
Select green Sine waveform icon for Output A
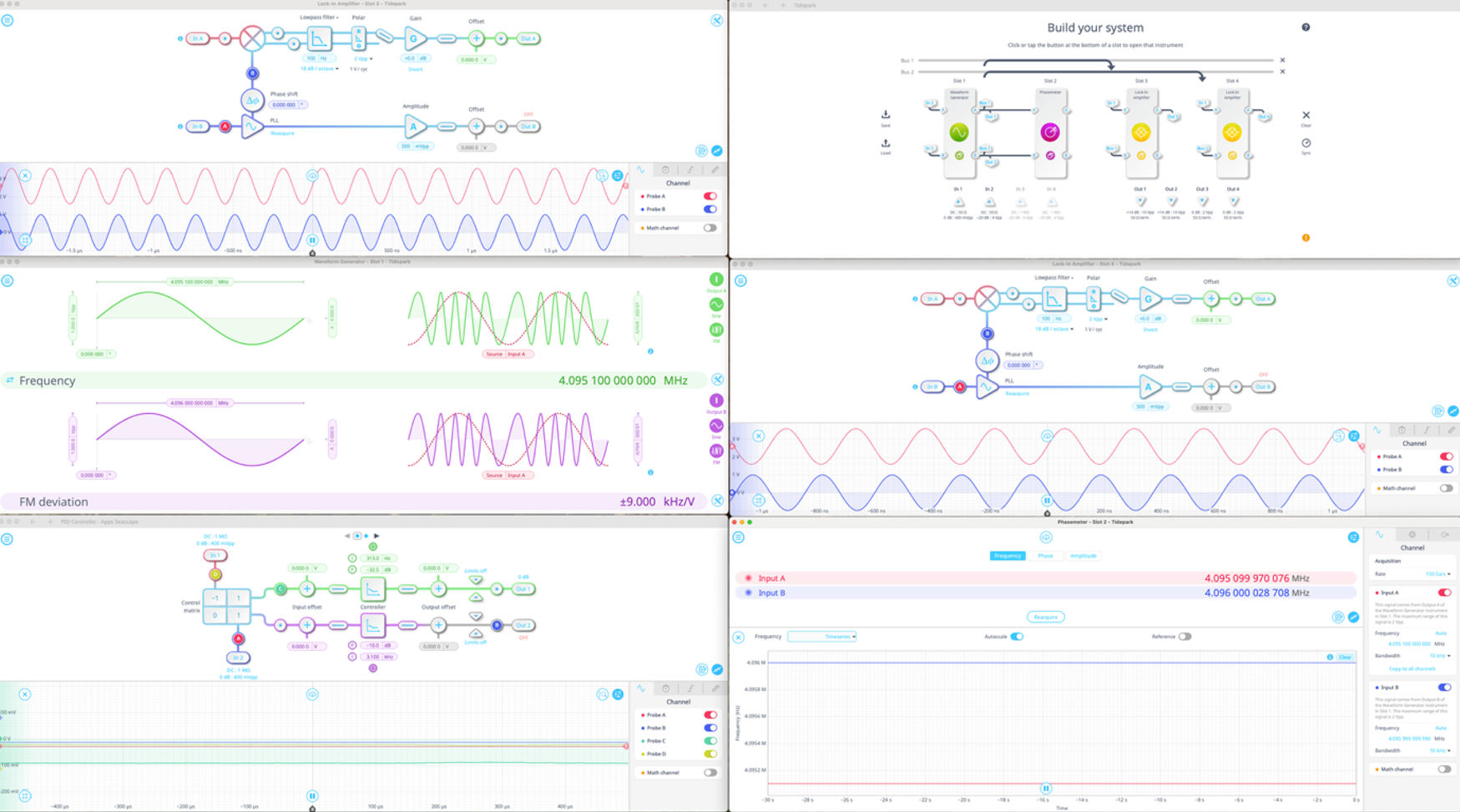716,305
